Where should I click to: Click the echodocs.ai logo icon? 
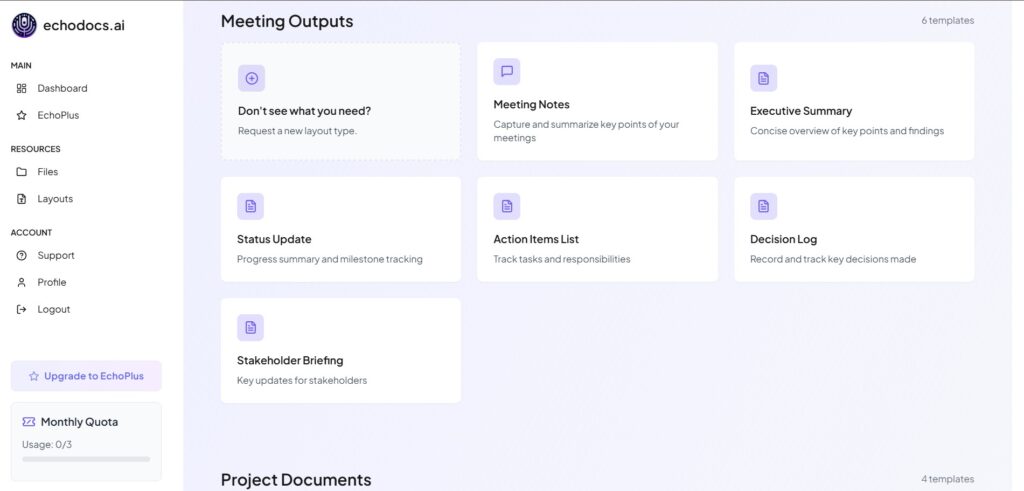(x=24, y=25)
